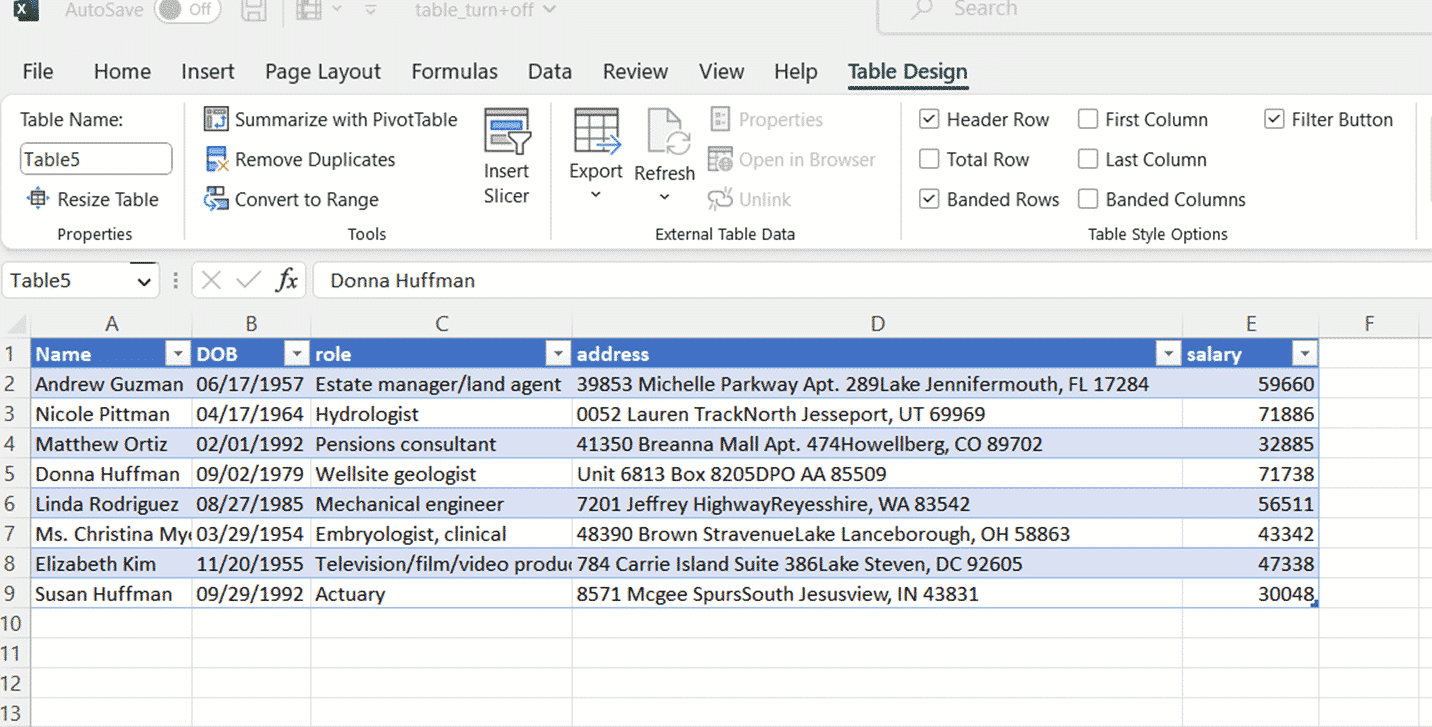Screen dimensions: 1432x727
Task: Uncheck the Filter Button option
Action: (1274, 120)
